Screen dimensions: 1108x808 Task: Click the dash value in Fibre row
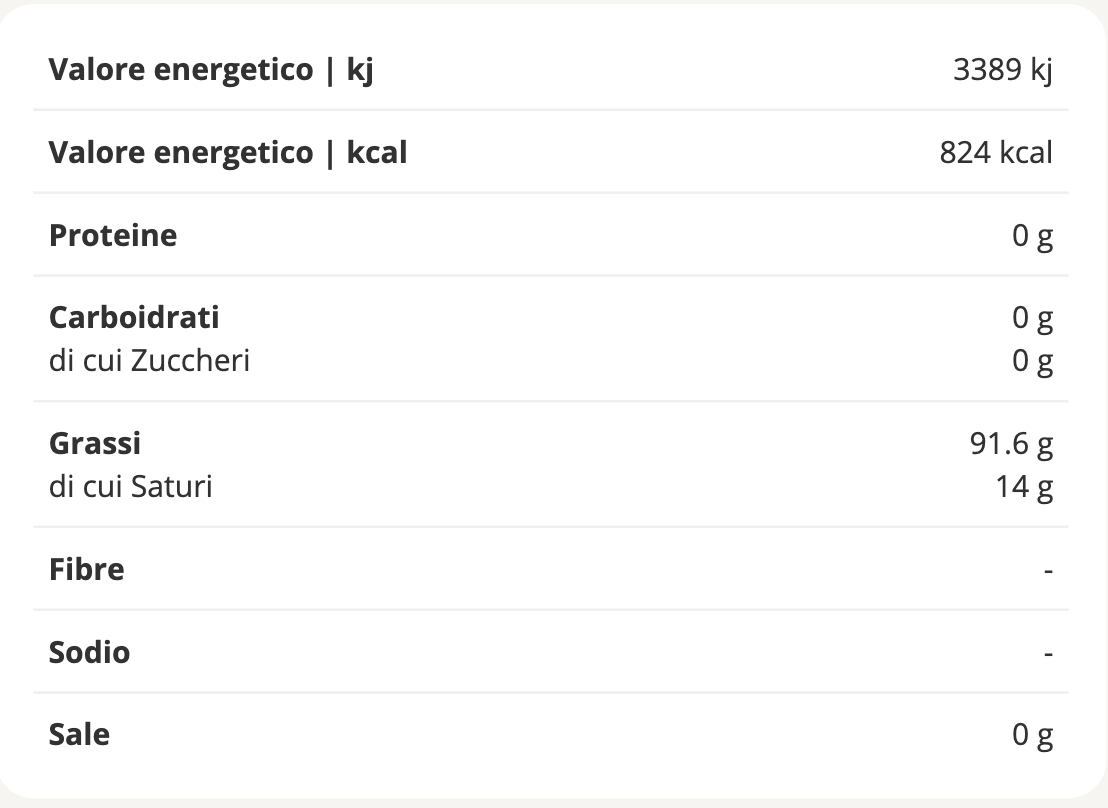pos(1048,571)
